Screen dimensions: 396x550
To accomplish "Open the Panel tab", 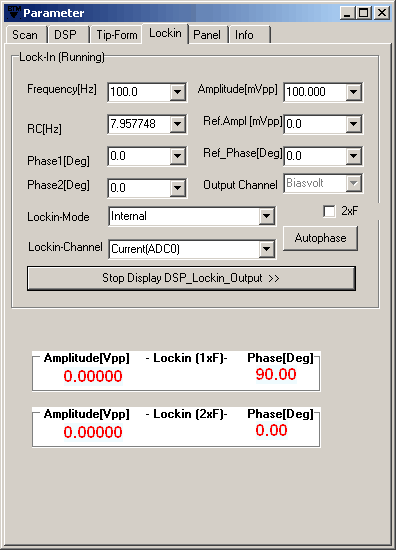I will tap(207, 35).
